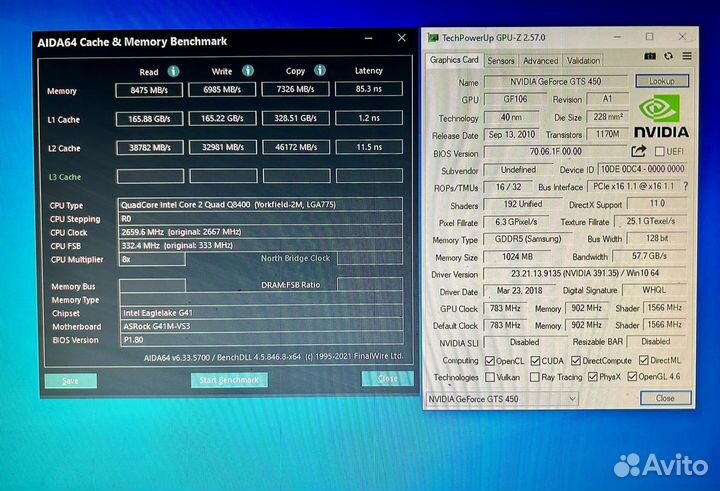
Task: Click GPU-Z title bar app icon
Action: coord(433,38)
